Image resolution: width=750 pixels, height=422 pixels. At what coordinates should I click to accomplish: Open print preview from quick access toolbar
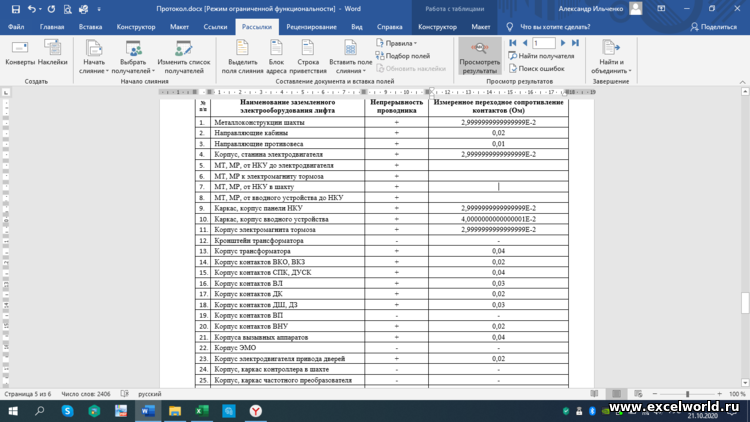tap(67, 9)
